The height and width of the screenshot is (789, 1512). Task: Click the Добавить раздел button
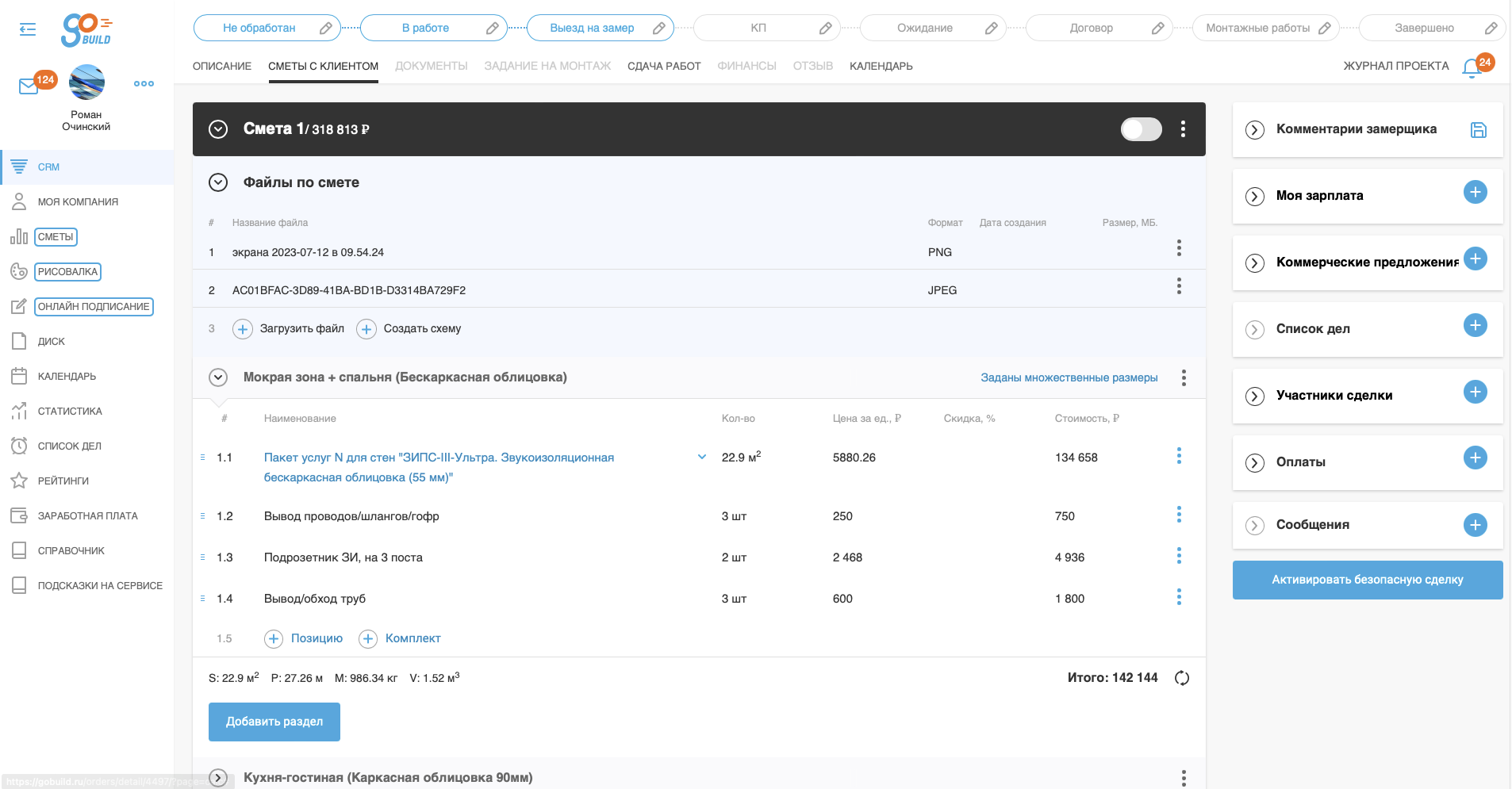pos(274,722)
